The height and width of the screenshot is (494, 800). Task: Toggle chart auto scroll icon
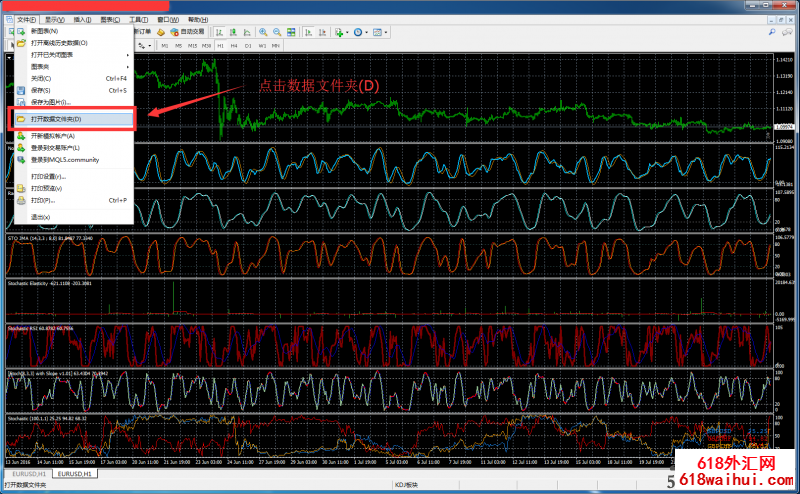[x=309, y=32]
